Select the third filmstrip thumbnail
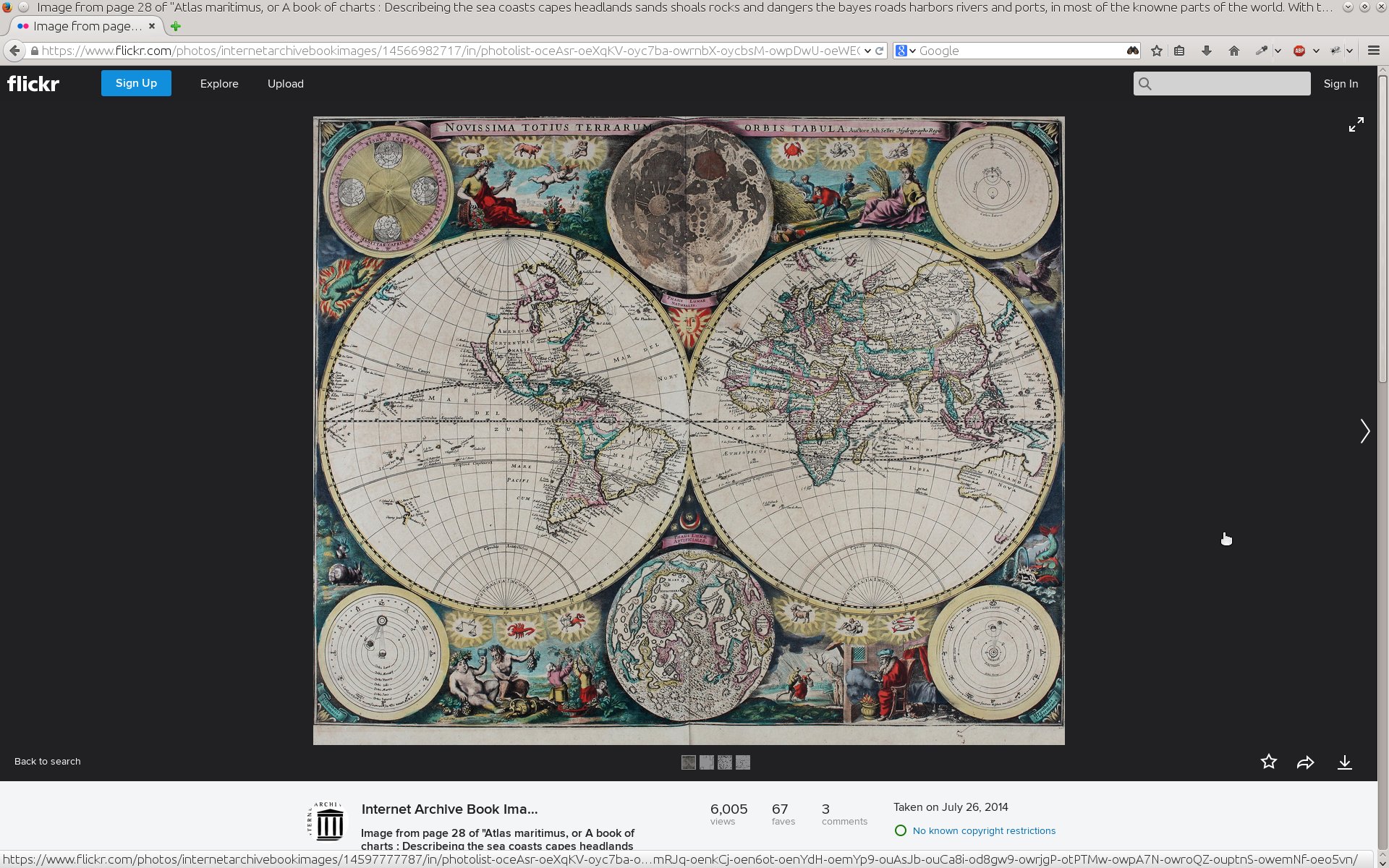This screenshot has height=868, width=1389. pyautogui.click(x=725, y=762)
